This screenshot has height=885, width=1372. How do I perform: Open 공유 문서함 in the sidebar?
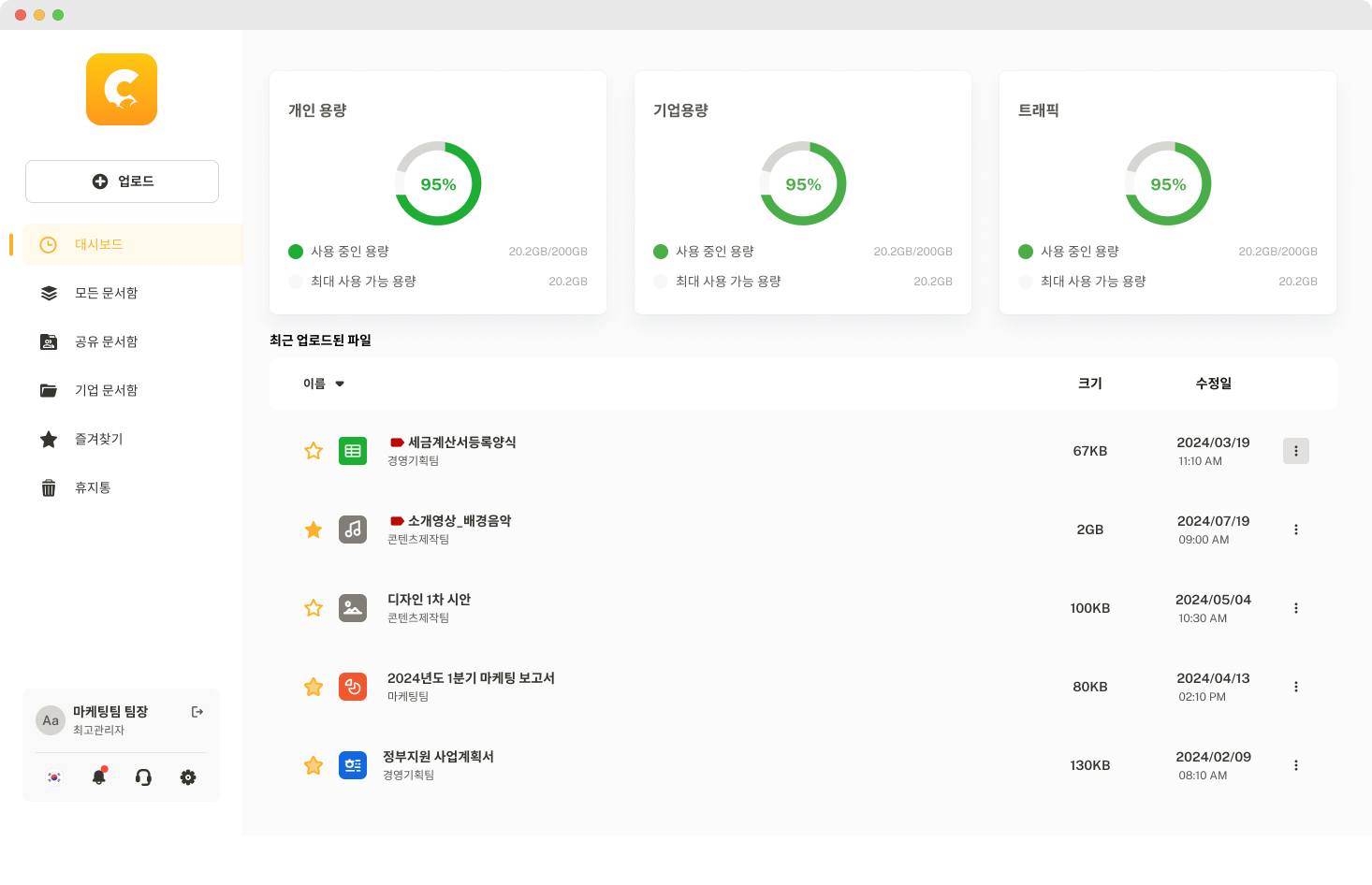click(106, 341)
